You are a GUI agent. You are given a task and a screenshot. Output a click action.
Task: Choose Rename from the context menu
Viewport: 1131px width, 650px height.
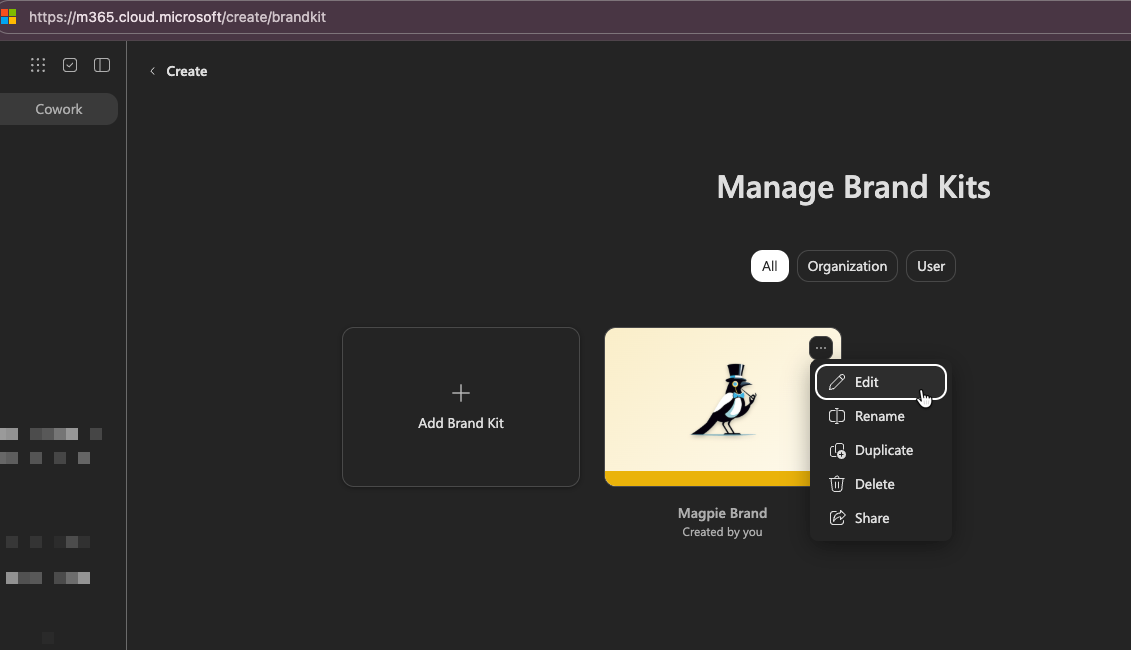click(881, 416)
